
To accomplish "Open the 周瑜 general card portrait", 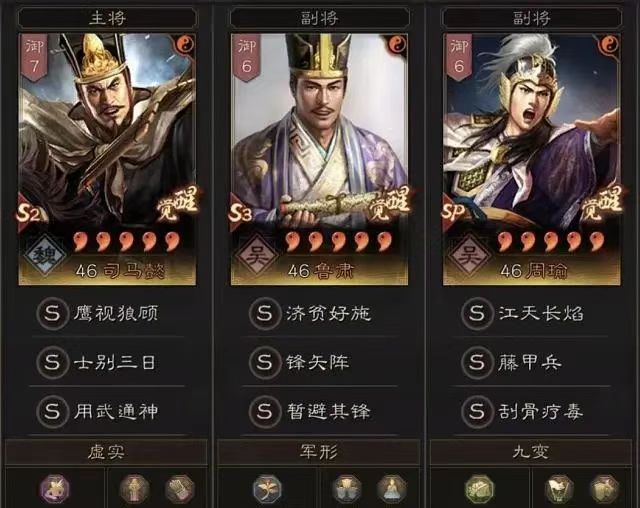I will (532, 159).
